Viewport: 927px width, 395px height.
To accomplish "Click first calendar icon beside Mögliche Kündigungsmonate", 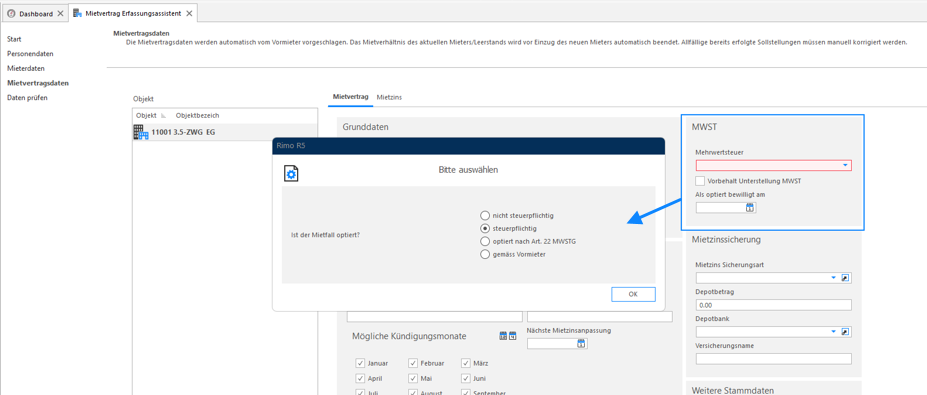I will click(504, 336).
